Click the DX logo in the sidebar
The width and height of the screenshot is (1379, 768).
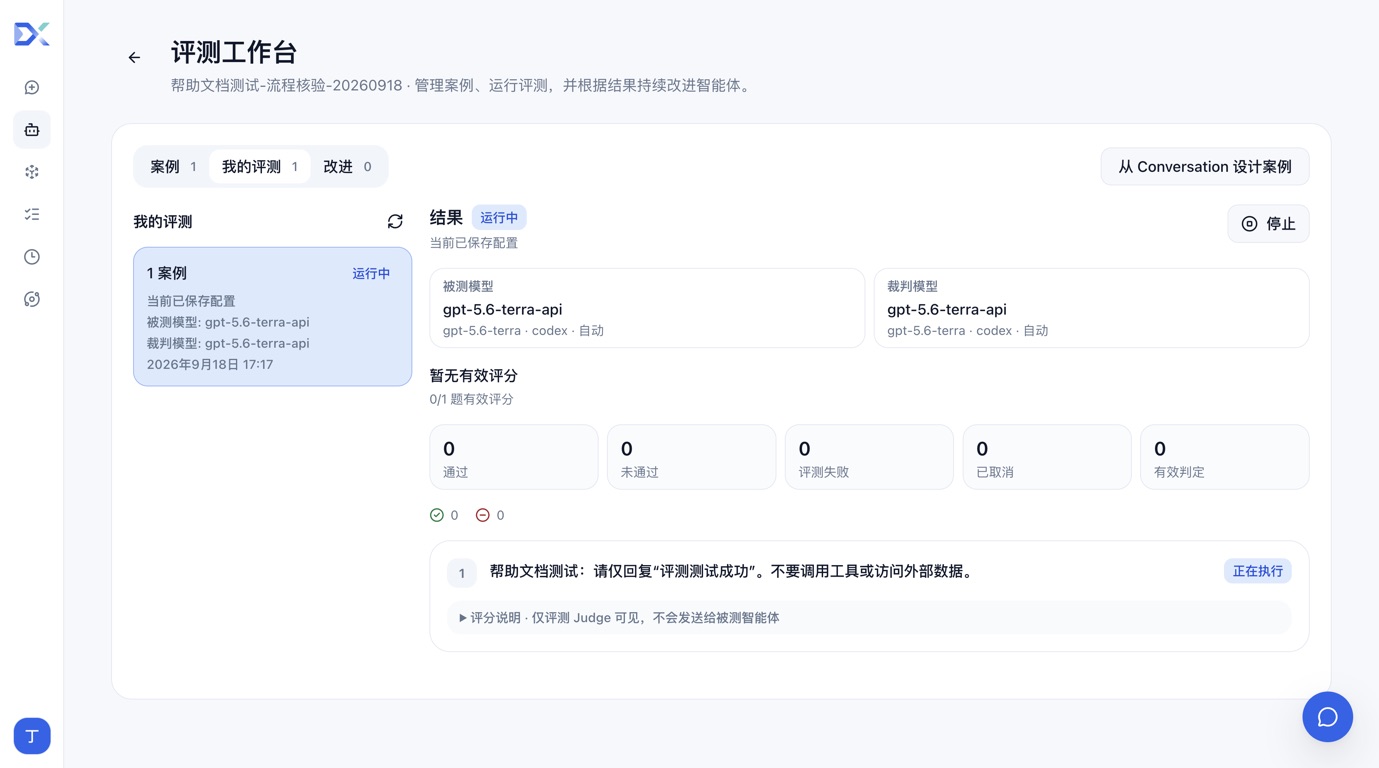point(32,34)
